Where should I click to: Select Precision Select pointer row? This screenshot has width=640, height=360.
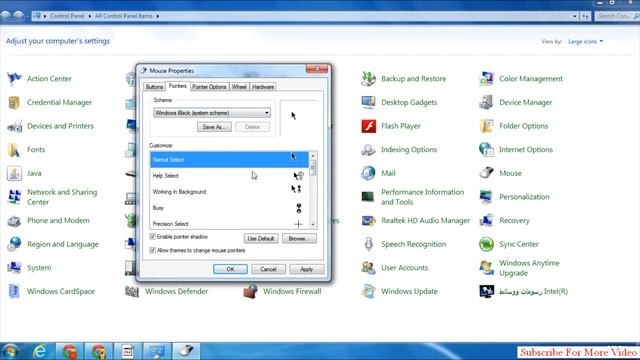point(229,224)
